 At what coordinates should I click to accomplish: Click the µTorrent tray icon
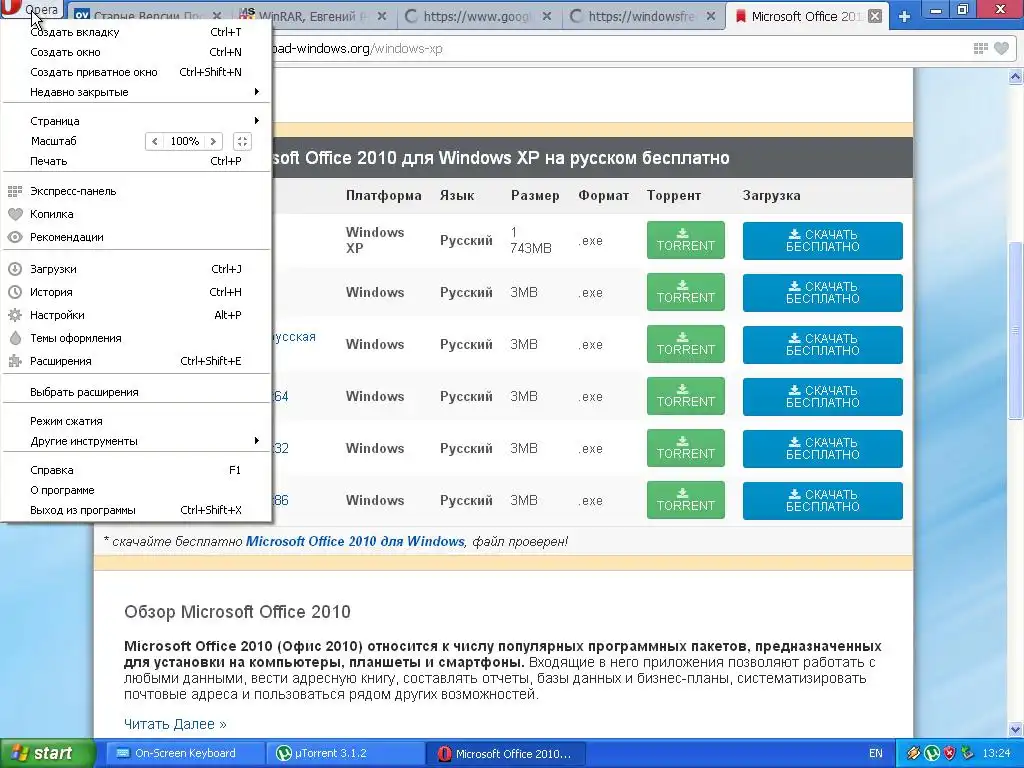pyautogui.click(x=933, y=754)
